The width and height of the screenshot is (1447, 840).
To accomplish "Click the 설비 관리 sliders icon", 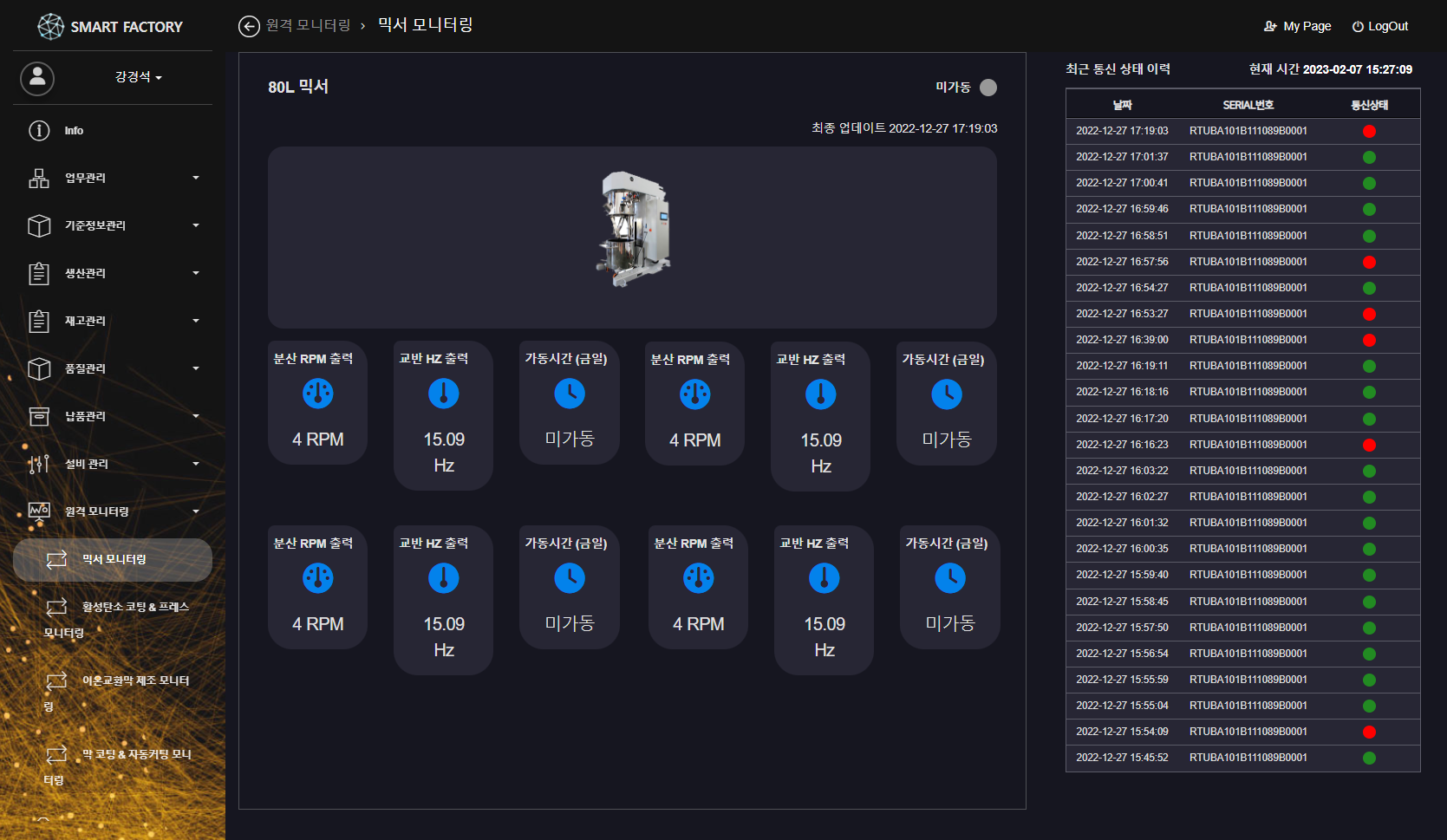I will 39,465.
